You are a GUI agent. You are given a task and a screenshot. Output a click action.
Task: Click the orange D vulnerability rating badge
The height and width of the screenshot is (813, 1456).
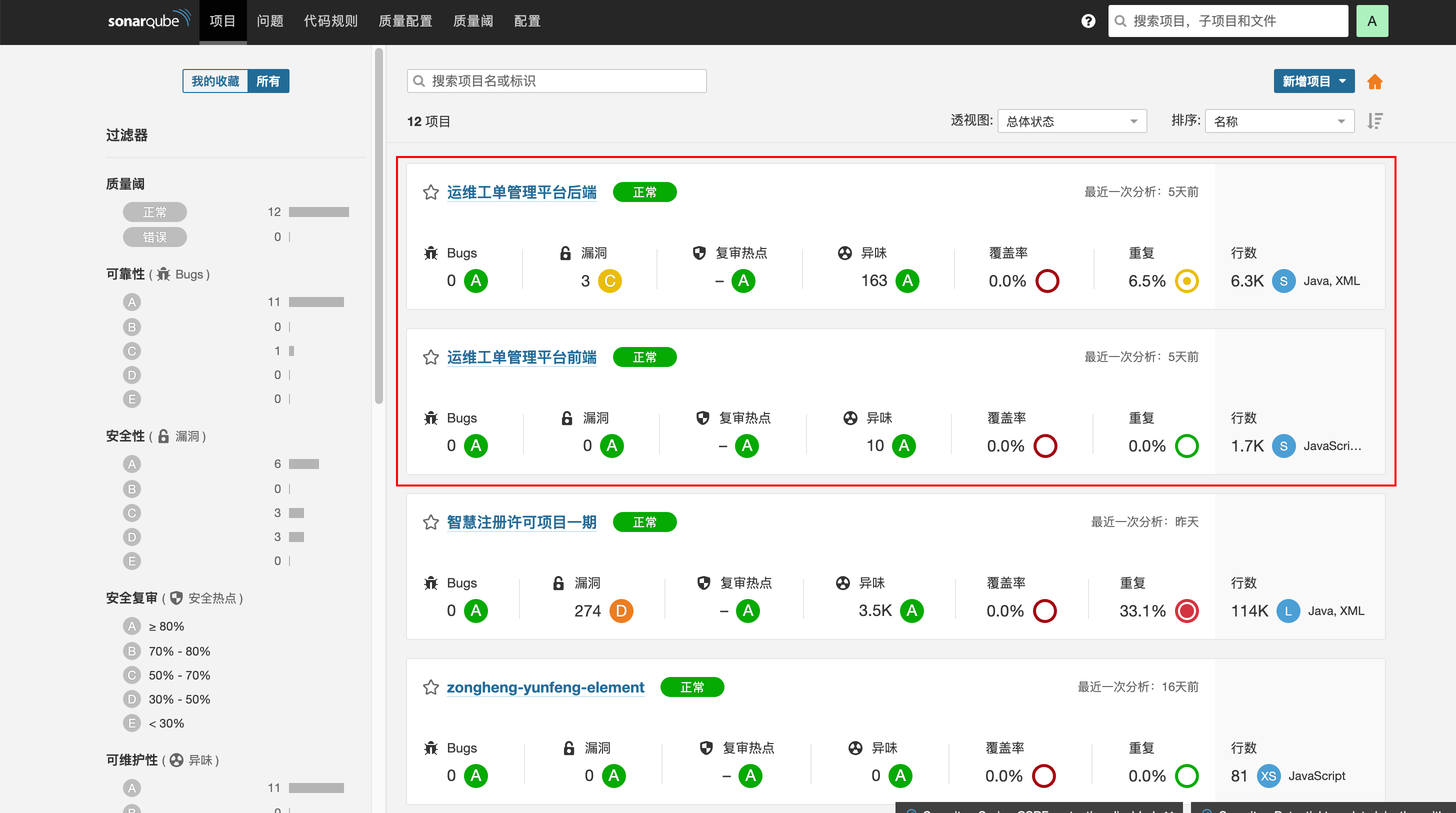[621, 610]
